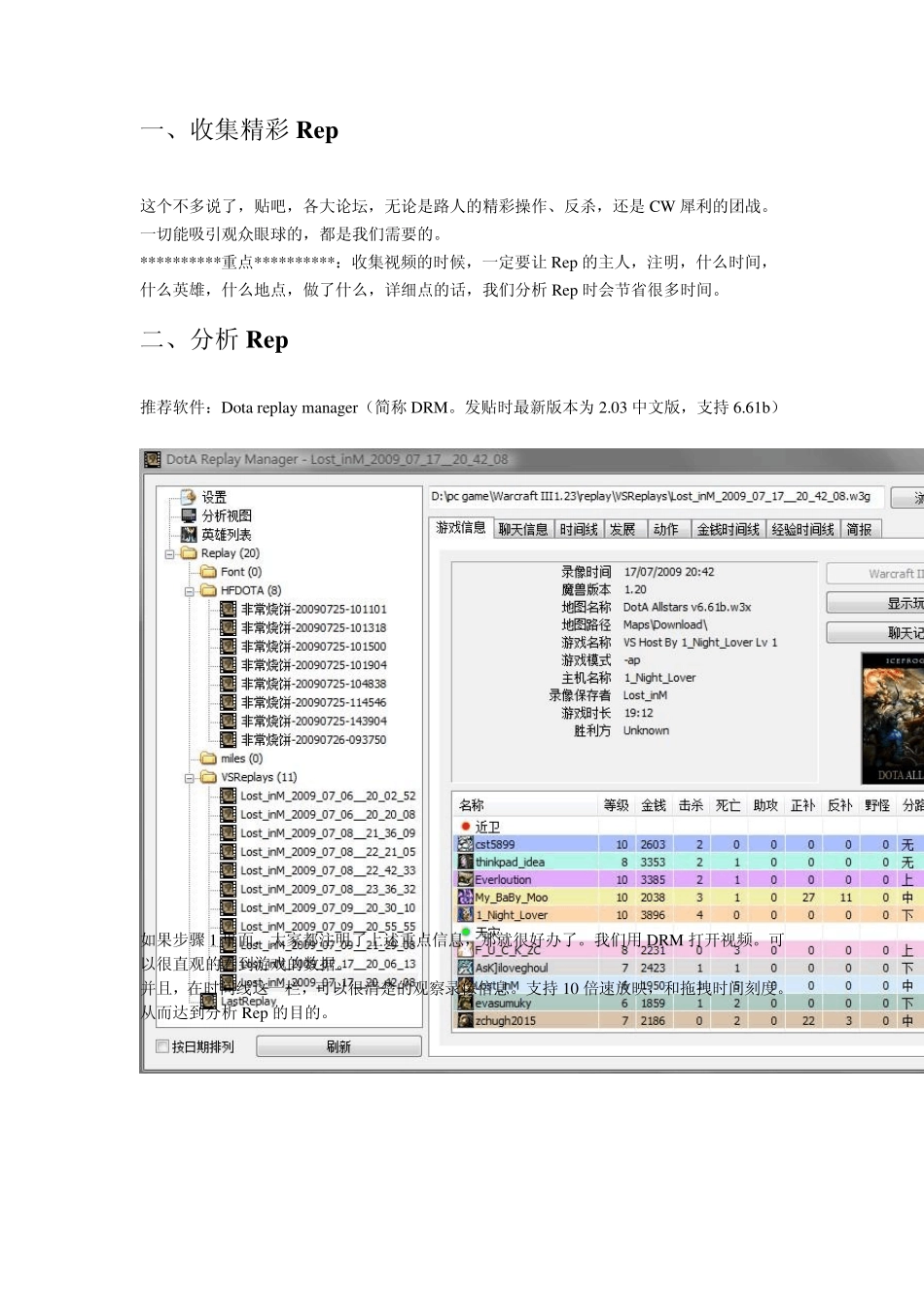
Task: Click replay film icon for Lost_inM_2009_07_06__20_02_52
Action: pyautogui.click(x=229, y=795)
